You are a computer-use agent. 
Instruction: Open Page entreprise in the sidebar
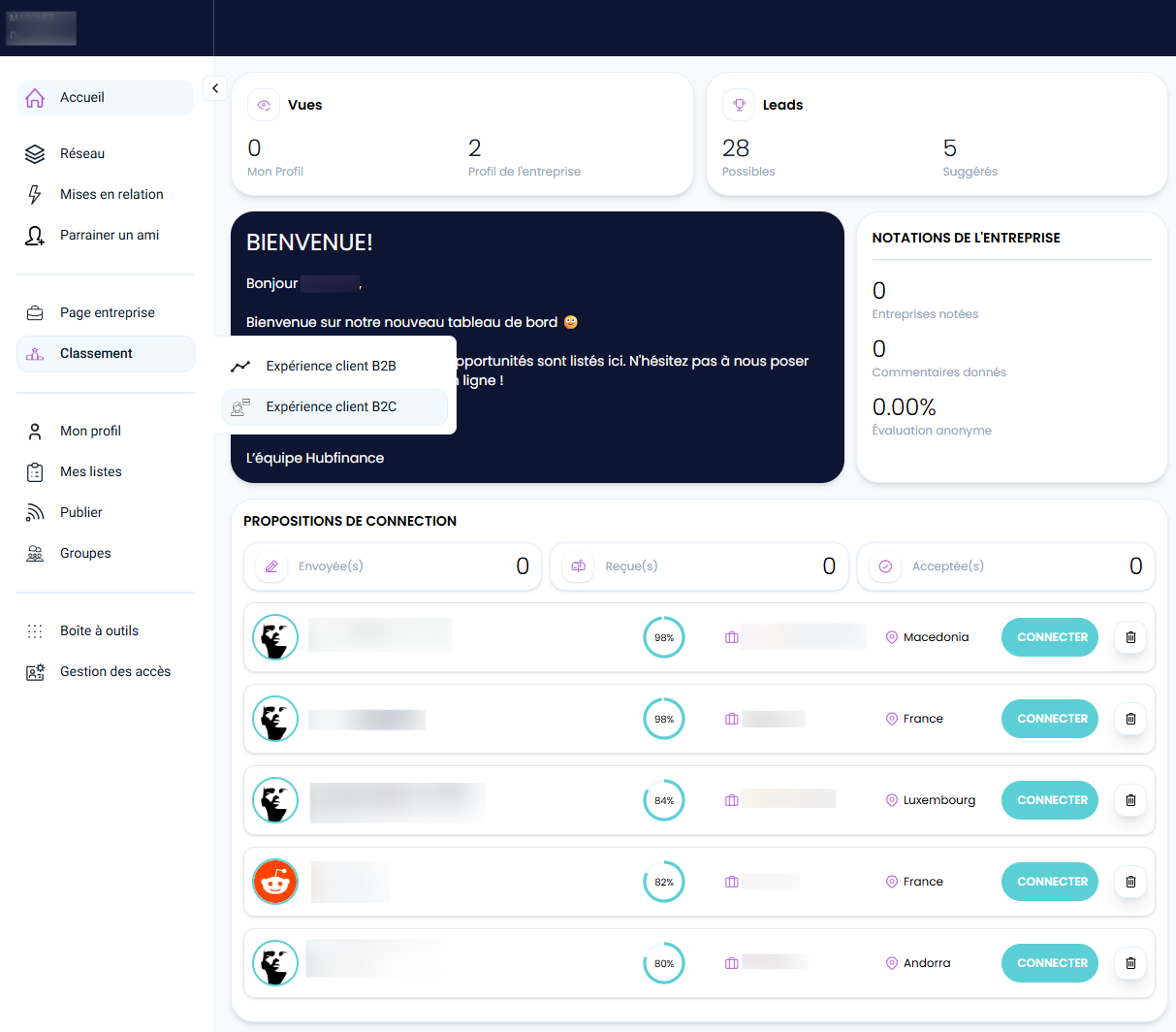pyautogui.click(x=107, y=313)
